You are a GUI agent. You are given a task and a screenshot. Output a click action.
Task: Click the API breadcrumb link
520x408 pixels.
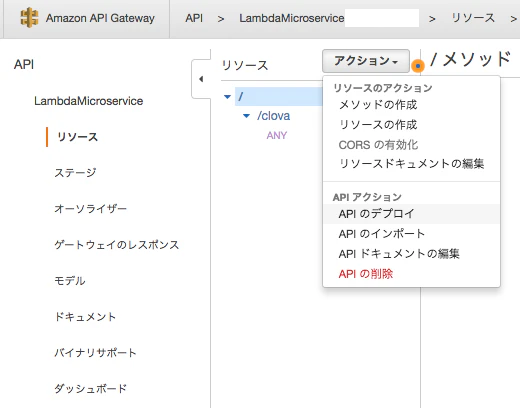click(x=194, y=18)
